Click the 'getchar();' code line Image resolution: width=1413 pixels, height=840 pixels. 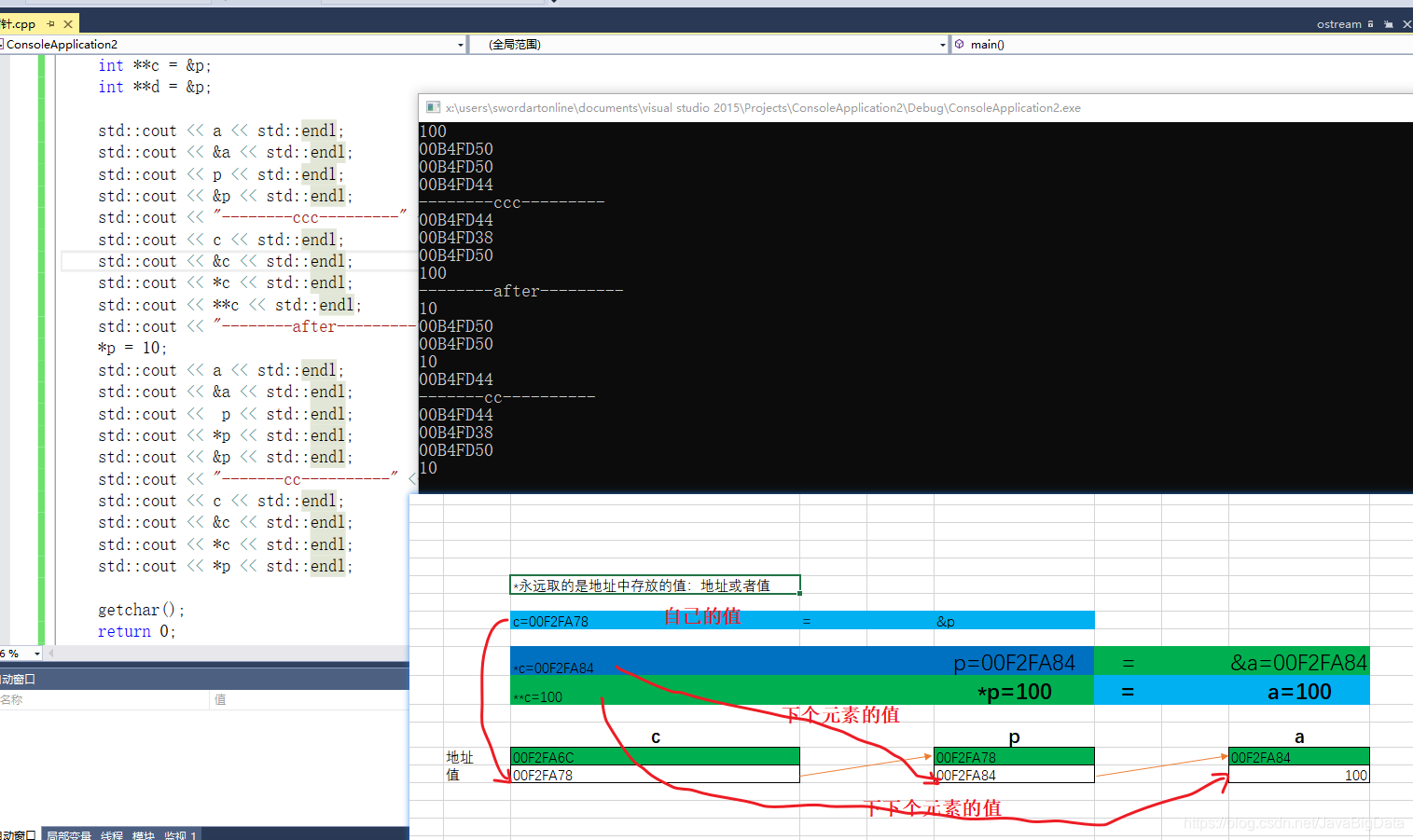[142, 610]
